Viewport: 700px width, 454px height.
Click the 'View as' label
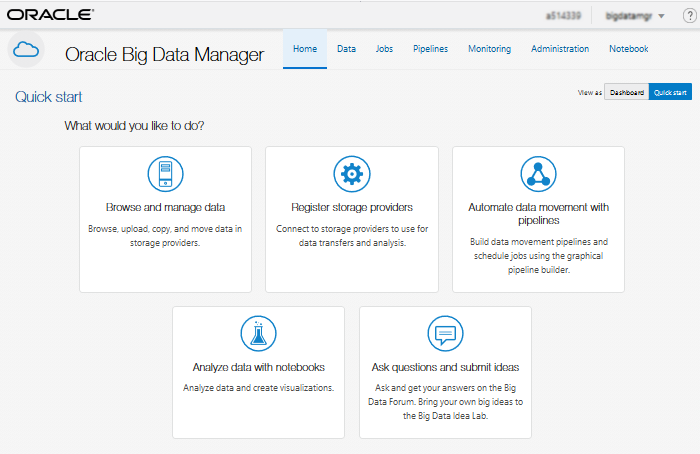click(590, 92)
